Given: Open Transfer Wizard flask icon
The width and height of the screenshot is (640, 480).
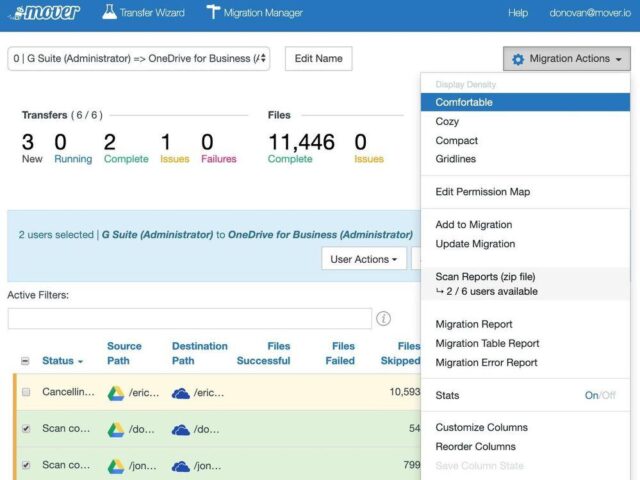Looking at the screenshot, I should click(x=109, y=12).
